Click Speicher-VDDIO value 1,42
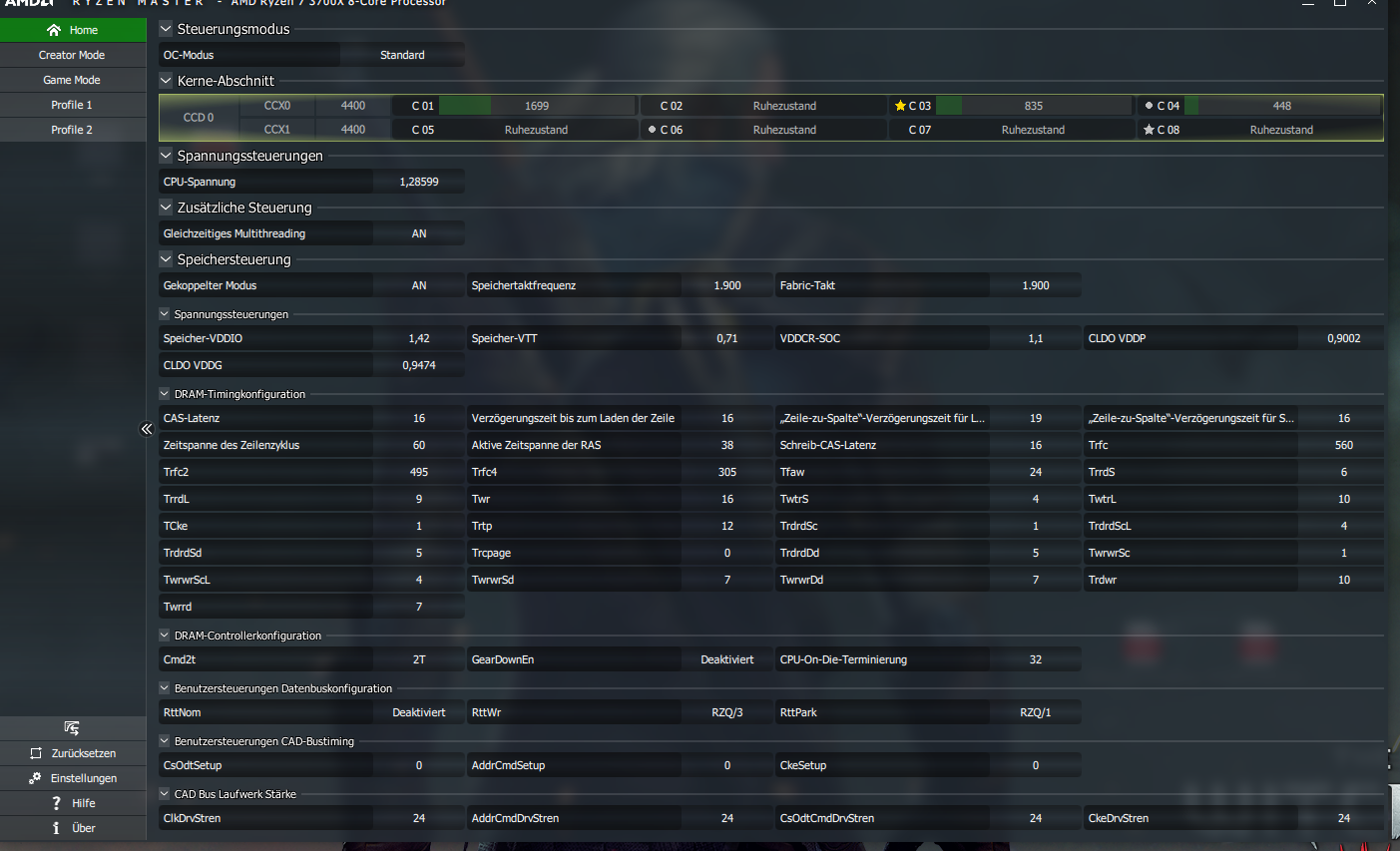This screenshot has height=851, width=1400. 419,338
